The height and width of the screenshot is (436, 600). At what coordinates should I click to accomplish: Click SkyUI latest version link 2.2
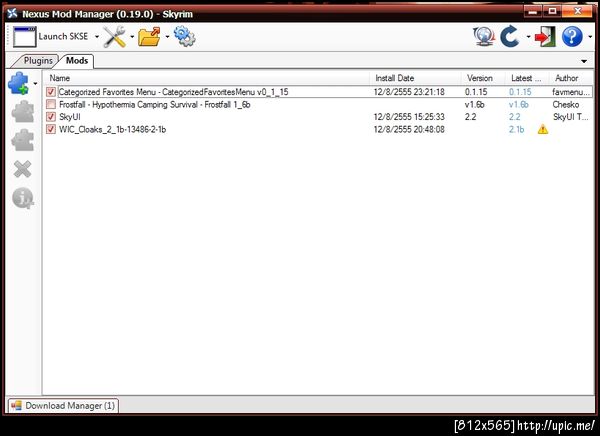[x=515, y=117]
